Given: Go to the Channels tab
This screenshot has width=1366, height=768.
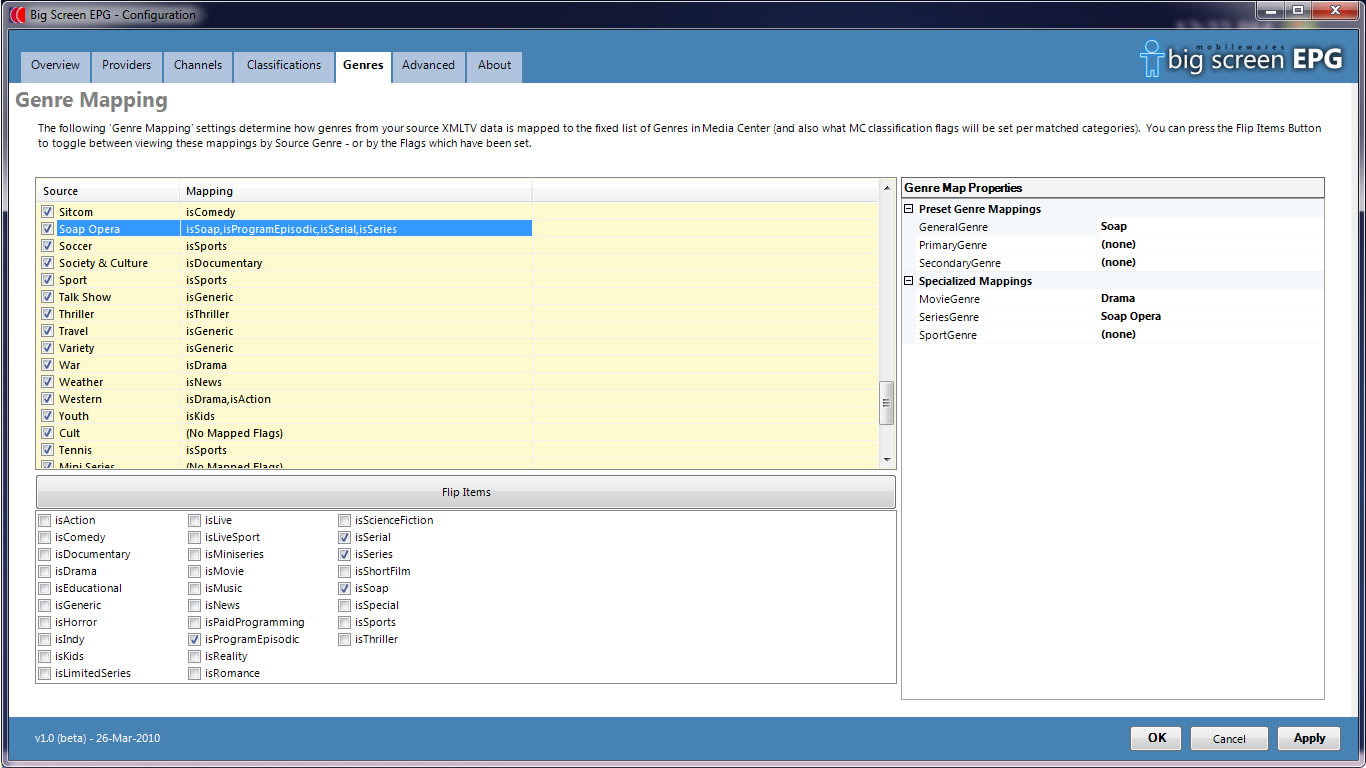Looking at the screenshot, I should click(198, 66).
